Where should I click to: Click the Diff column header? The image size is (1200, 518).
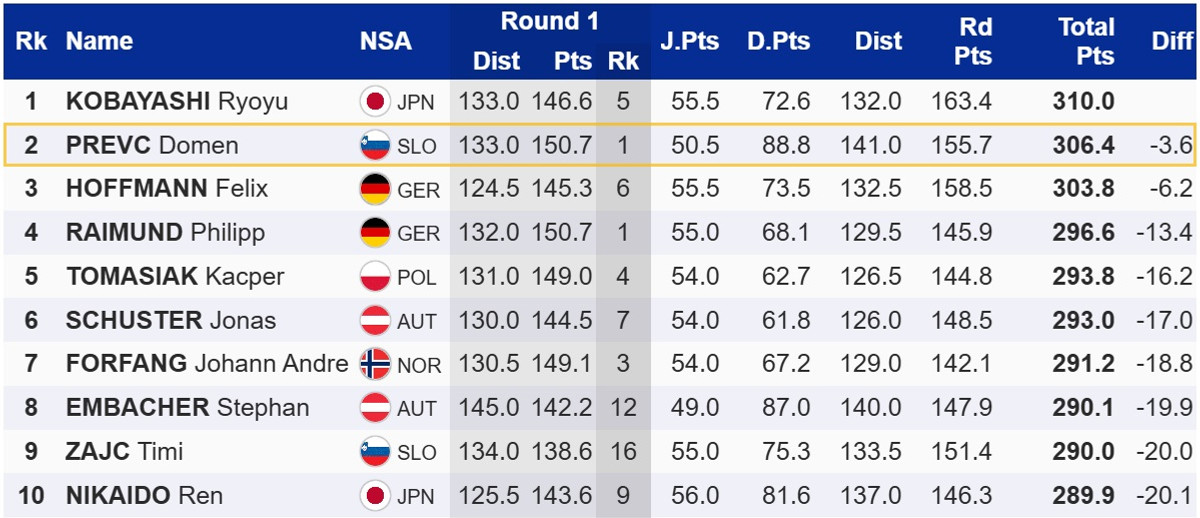(x=1172, y=41)
